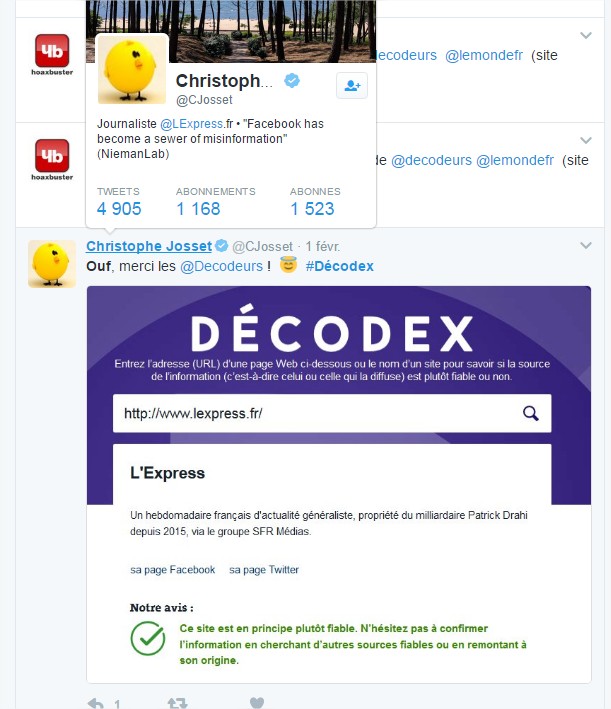This screenshot has height=709, width=611.
Task: Expand options chevron on second hoaxbuster tweet
Action: tap(586, 140)
